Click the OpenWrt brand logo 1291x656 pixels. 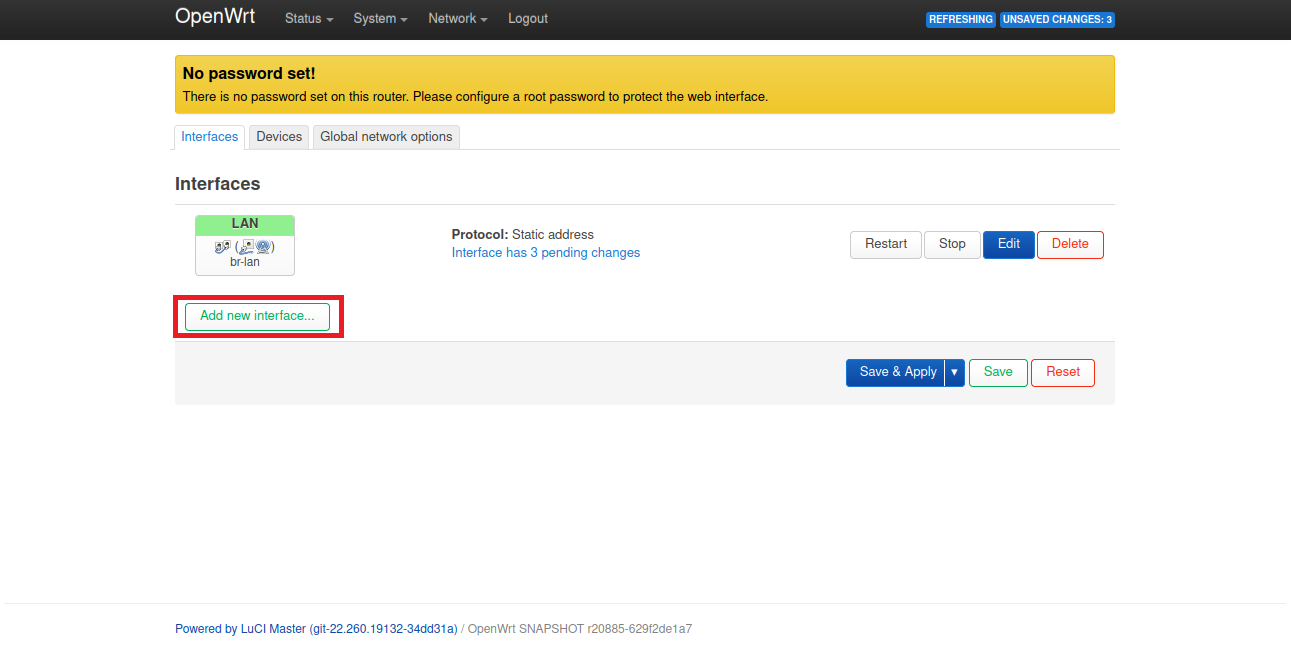click(x=215, y=16)
